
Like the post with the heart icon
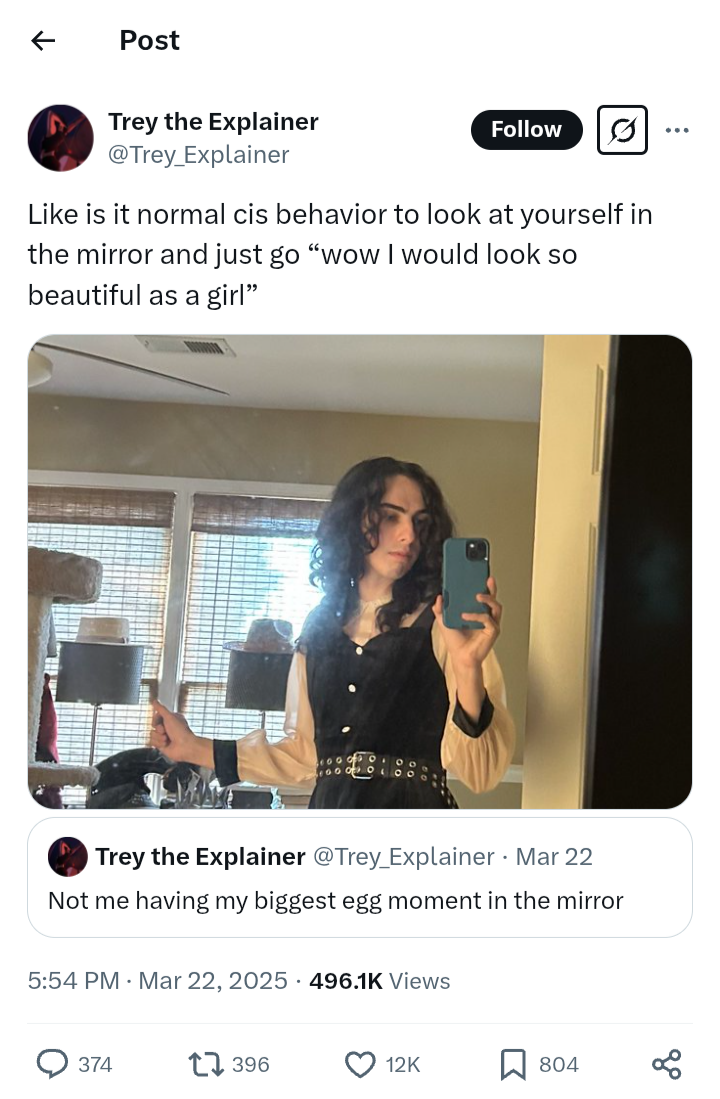[x=360, y=1064]
